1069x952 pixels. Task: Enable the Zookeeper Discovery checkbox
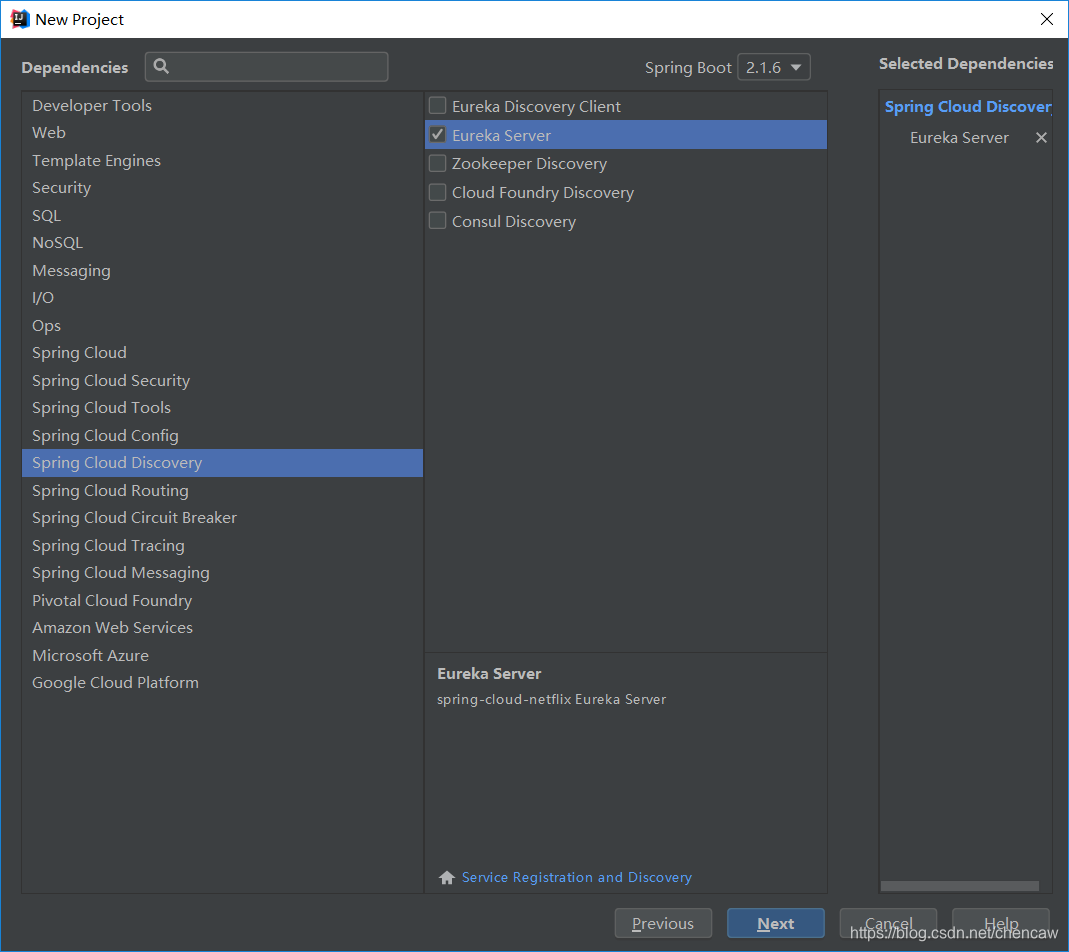pyautogui.click(x=438, y=163)
